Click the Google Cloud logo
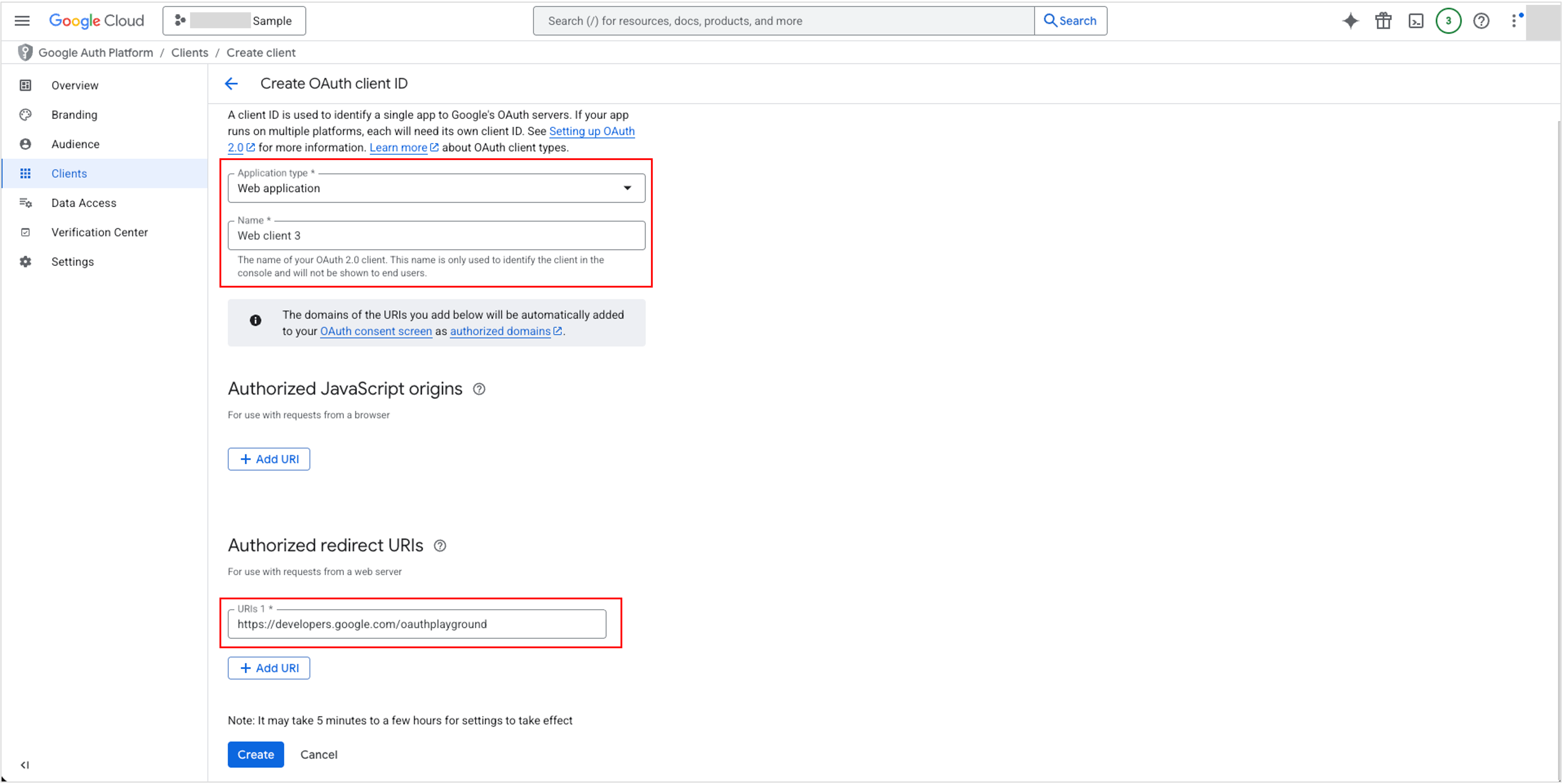This screenshot has height=784, width=1562. coord(96,21)
